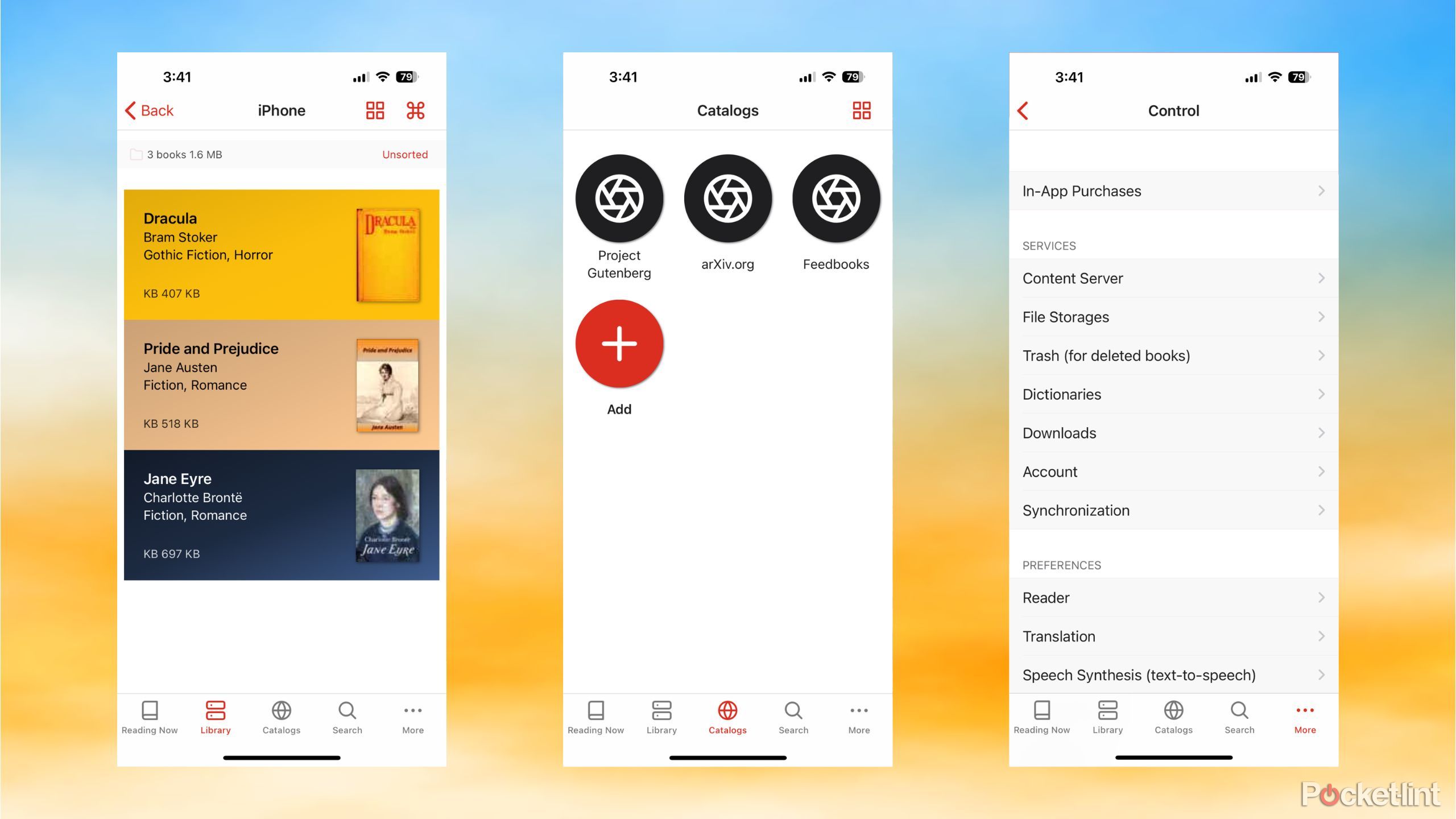Open arXiv.org catalog
1456x819 pixels.
click(727, 198)
